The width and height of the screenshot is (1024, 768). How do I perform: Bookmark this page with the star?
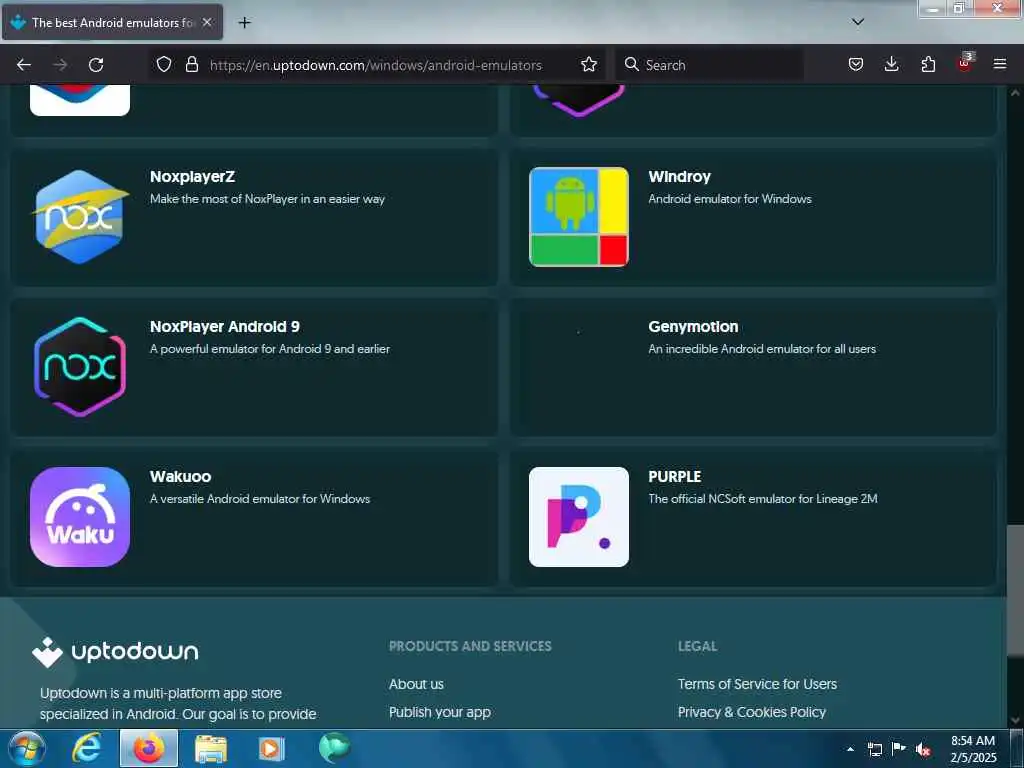tap(589, 65)
